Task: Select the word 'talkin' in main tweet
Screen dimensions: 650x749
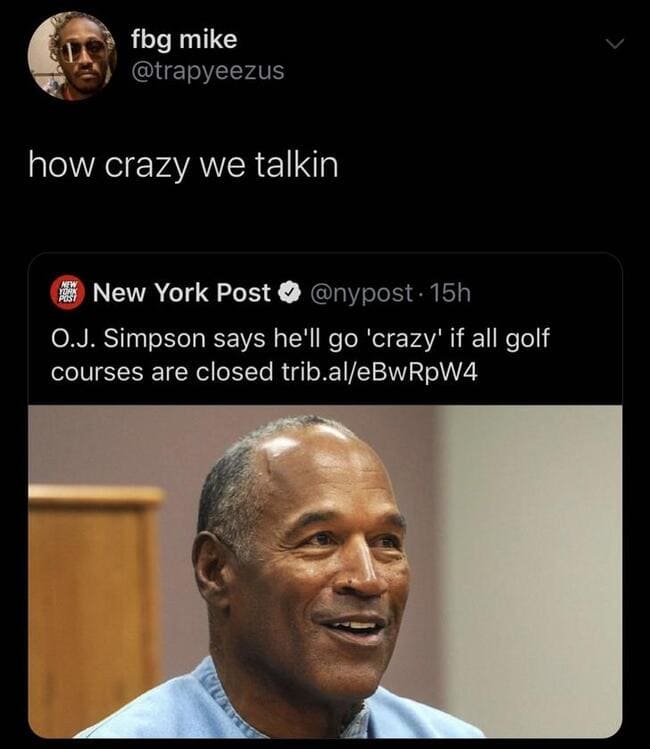Action: click(x=296, y=165)
